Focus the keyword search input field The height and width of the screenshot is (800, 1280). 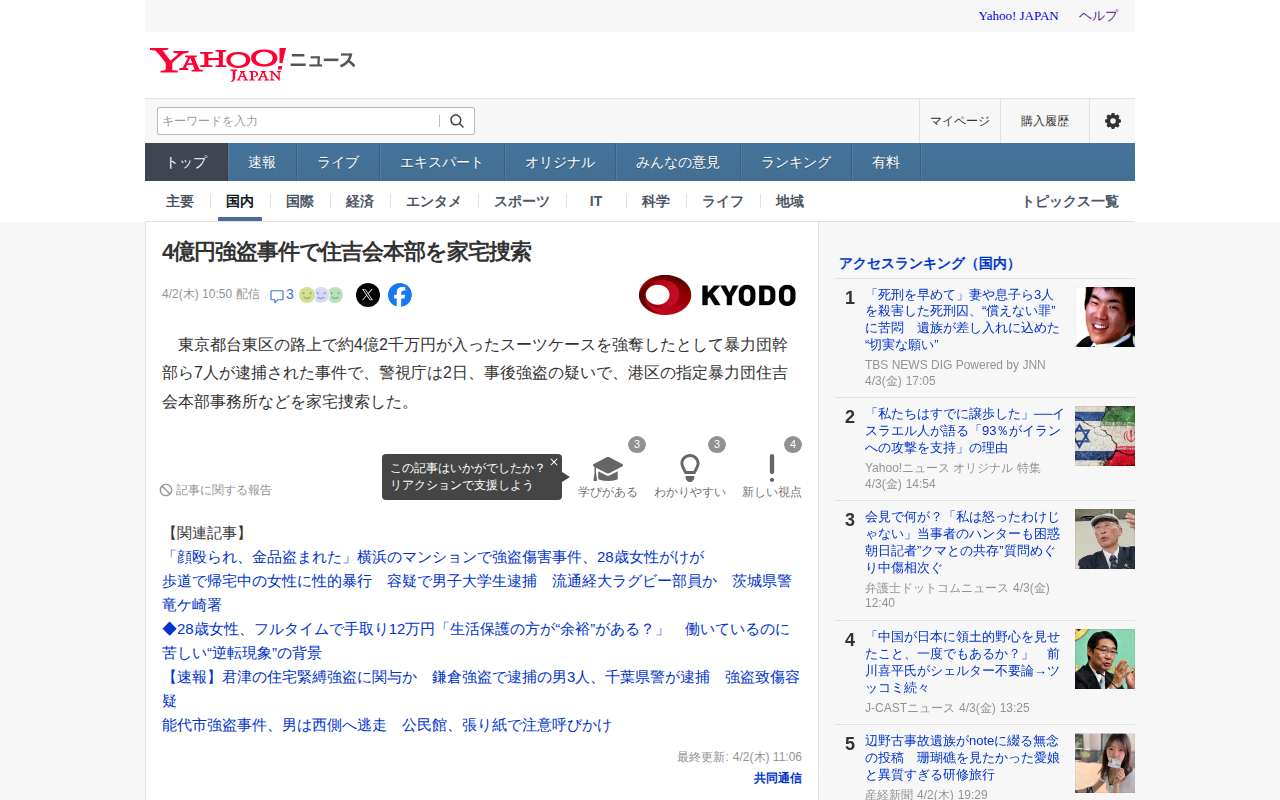pyautogui.click(x=298, y=121)
